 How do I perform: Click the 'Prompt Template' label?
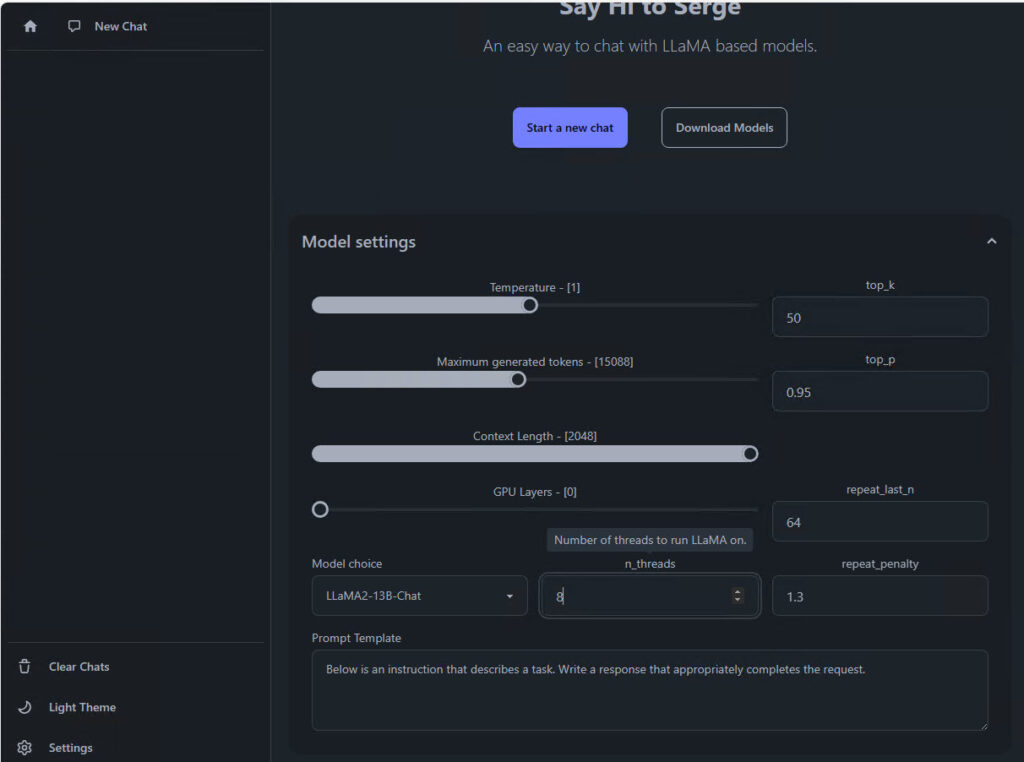(356, 638)
